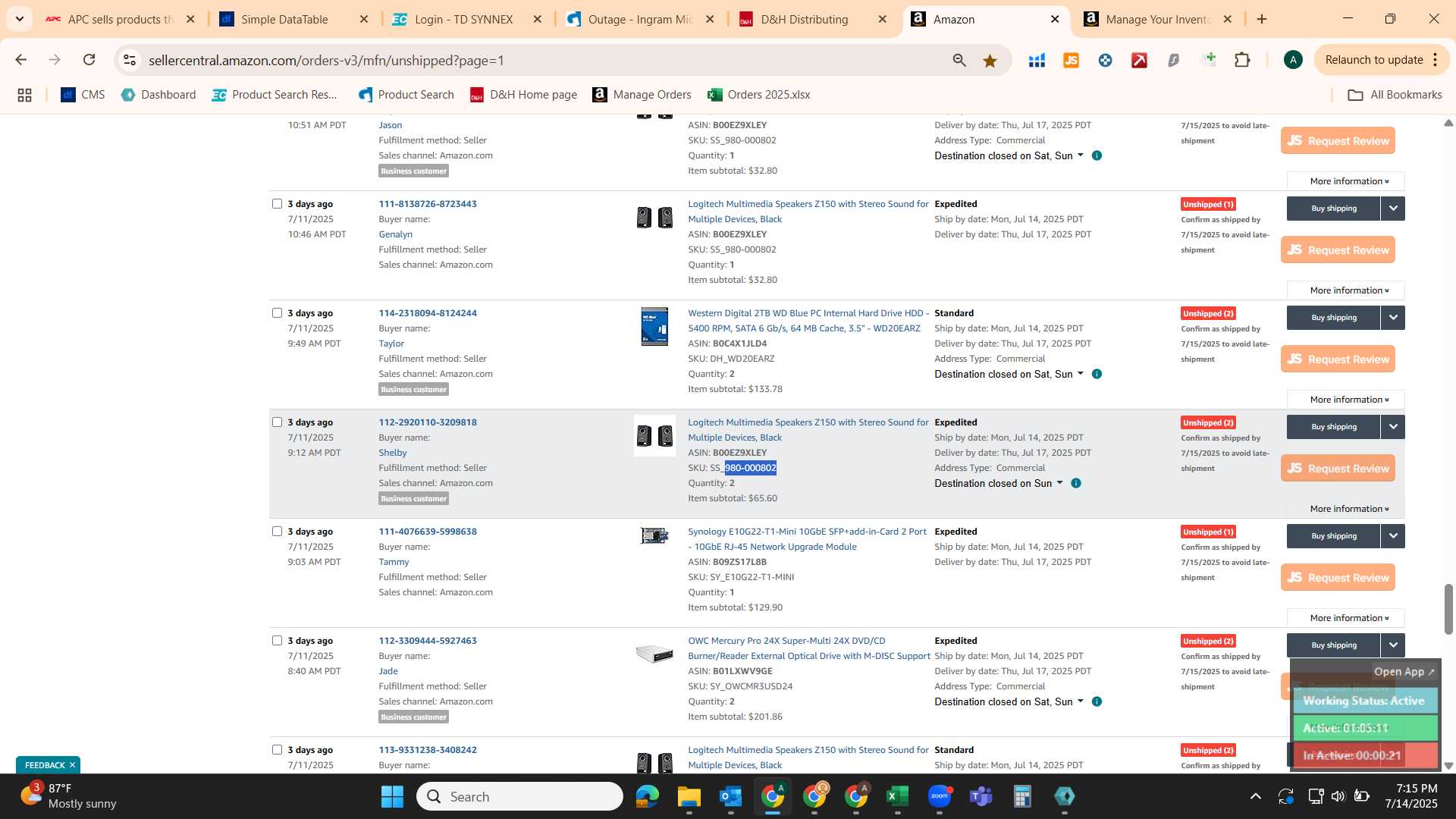The image size is (1456, 819).
Task: Check order 112-3309444-5927463 checkbox
Action: [x=277, y=640]
